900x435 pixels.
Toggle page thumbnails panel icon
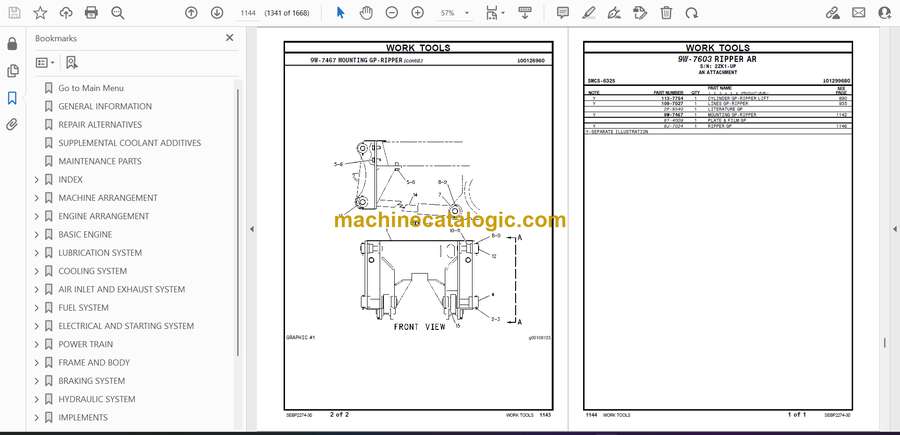point(12,71)
